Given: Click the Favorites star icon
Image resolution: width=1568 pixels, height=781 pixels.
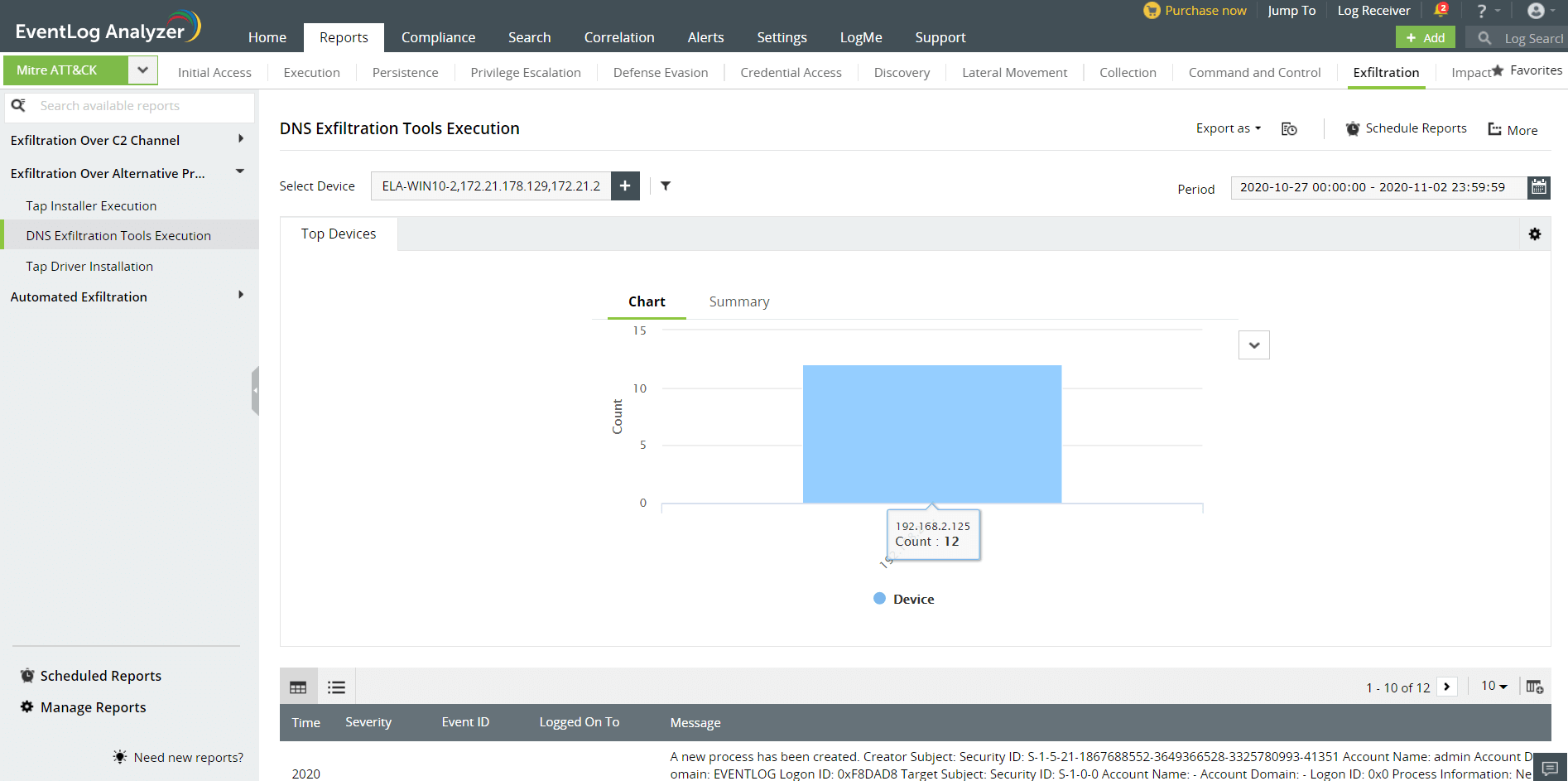Looking at the screenshot, I should pyautogui.click(x=1498, y=70).
